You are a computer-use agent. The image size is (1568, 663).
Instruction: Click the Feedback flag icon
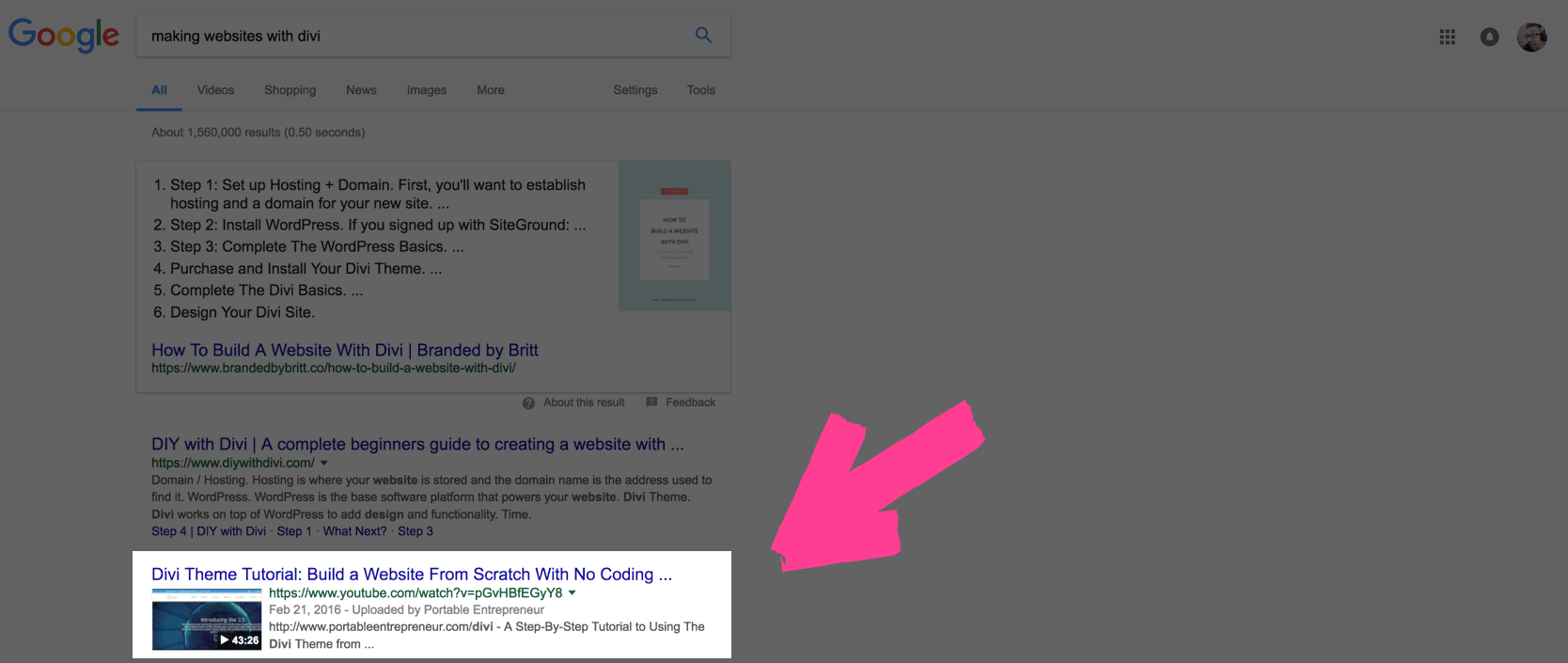pos(651,403)
